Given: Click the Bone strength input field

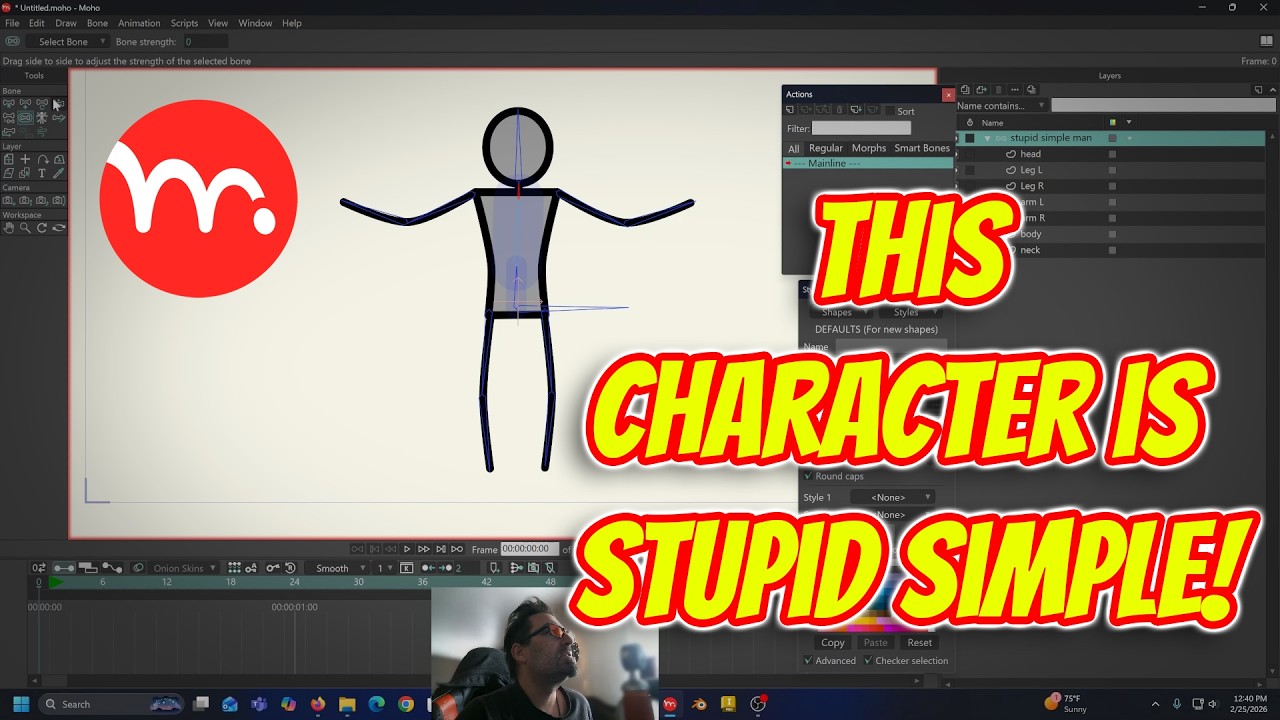Looking at the screenshot, I should click(204, 42).
